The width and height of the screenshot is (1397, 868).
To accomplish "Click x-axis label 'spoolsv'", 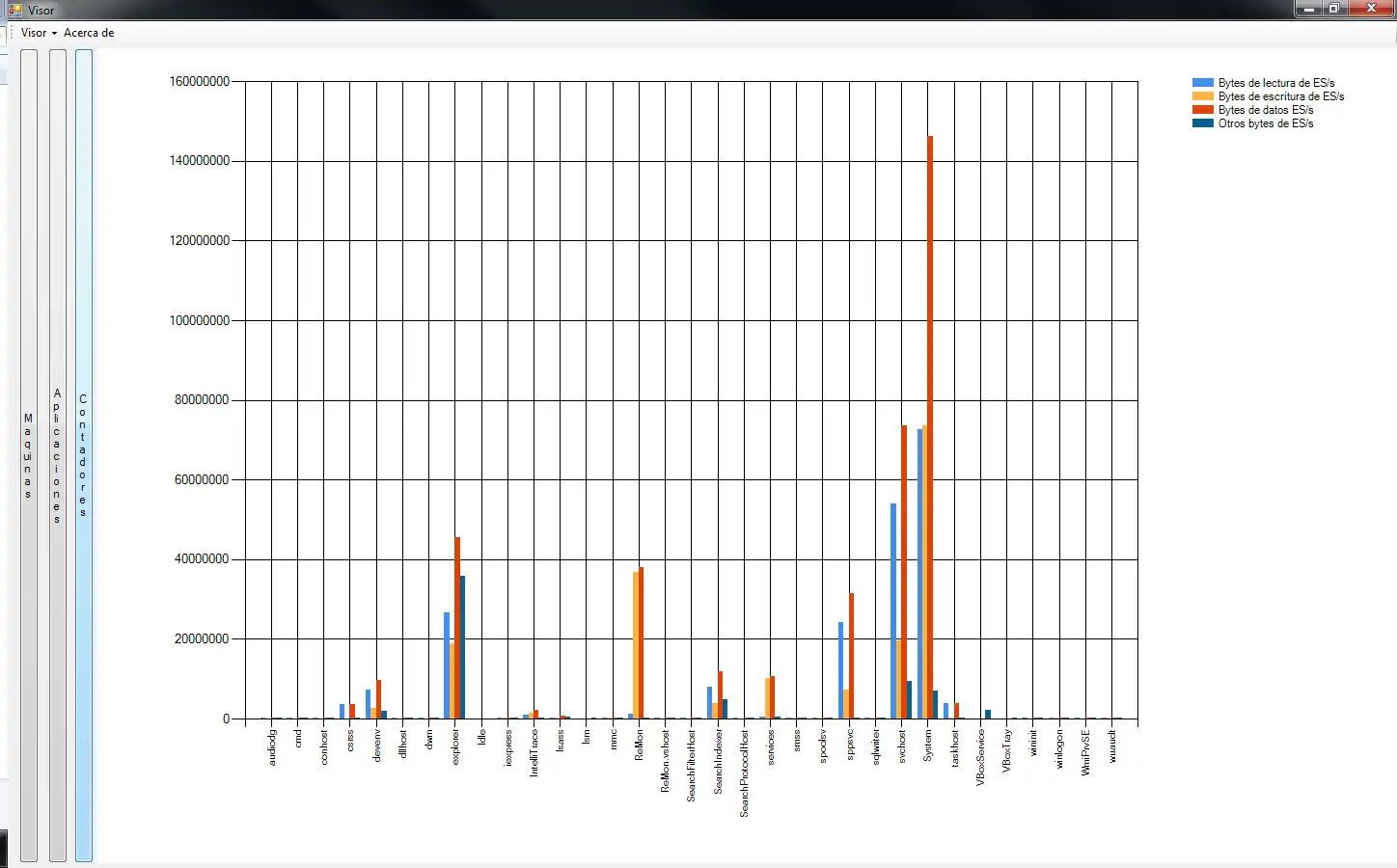I will pos(823,746).
